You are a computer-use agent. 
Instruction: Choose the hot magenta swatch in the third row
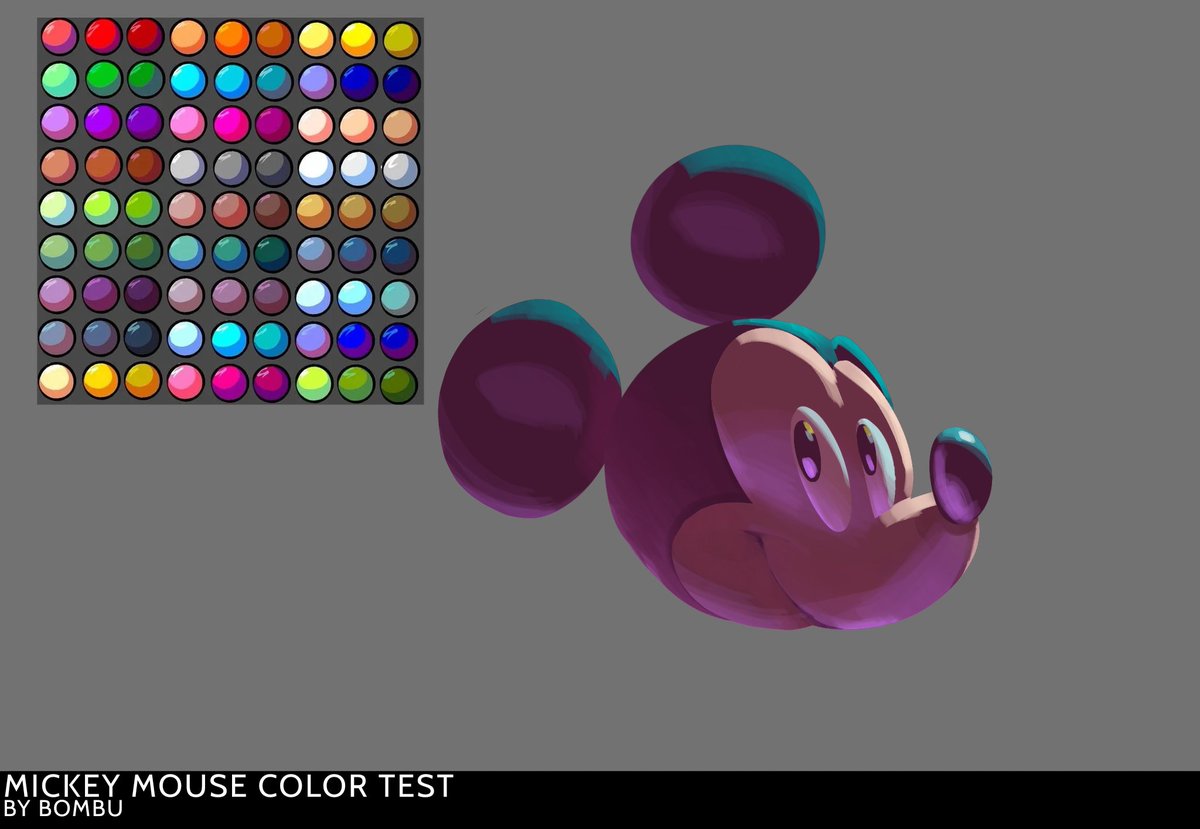(231, 124)
